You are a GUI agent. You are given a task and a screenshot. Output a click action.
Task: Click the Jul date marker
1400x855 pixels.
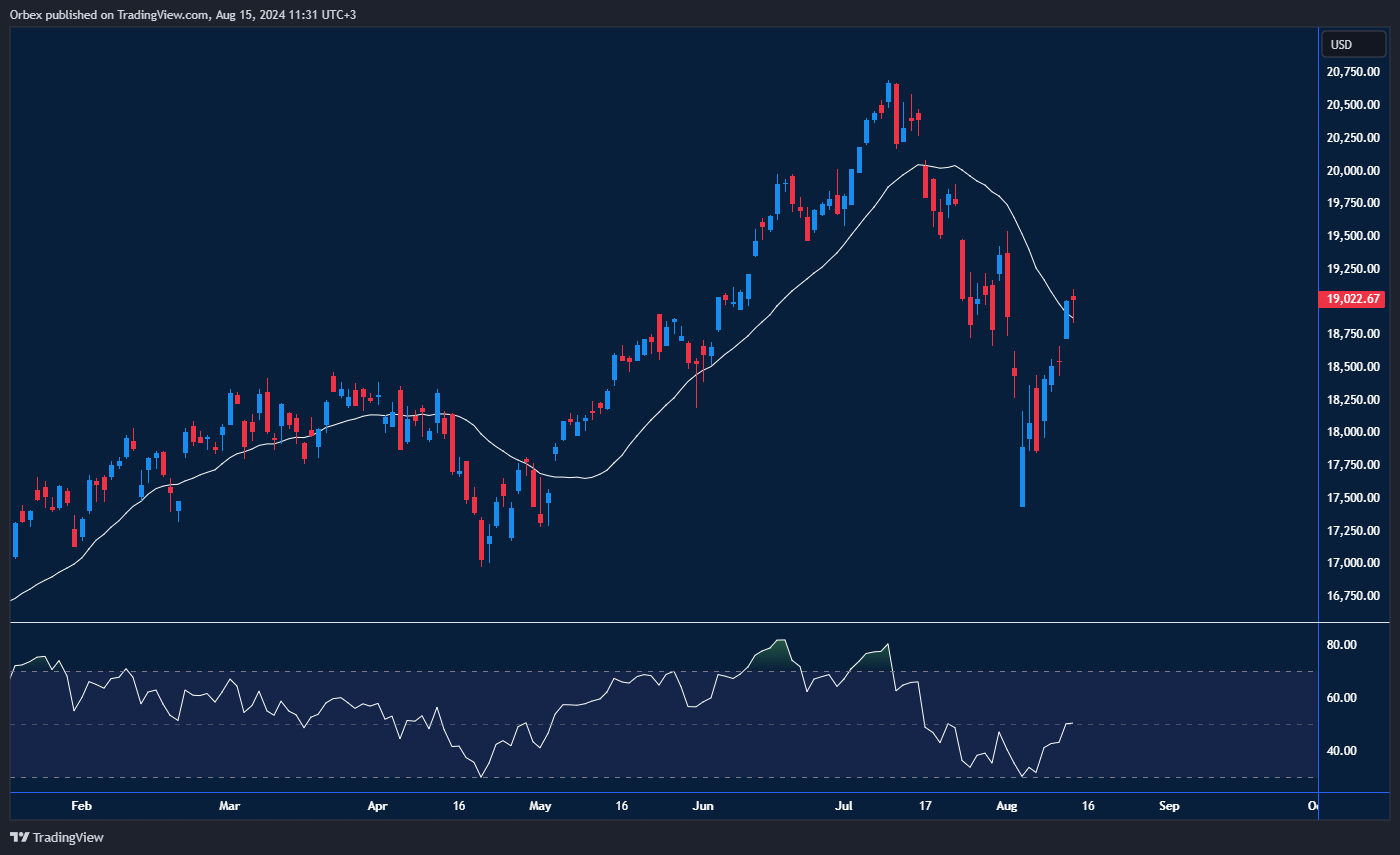coord(845,805)
